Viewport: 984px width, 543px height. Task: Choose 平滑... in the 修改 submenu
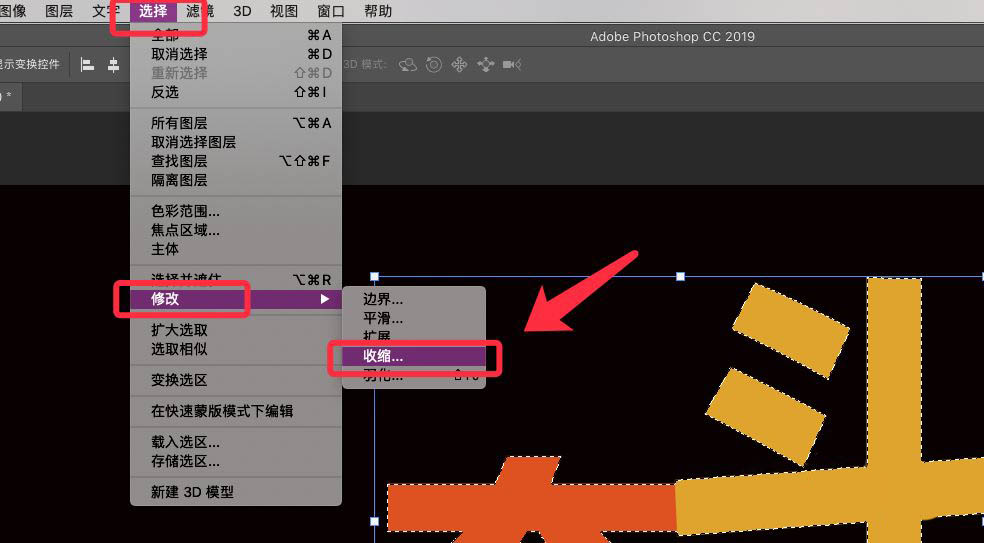[414, 318]
